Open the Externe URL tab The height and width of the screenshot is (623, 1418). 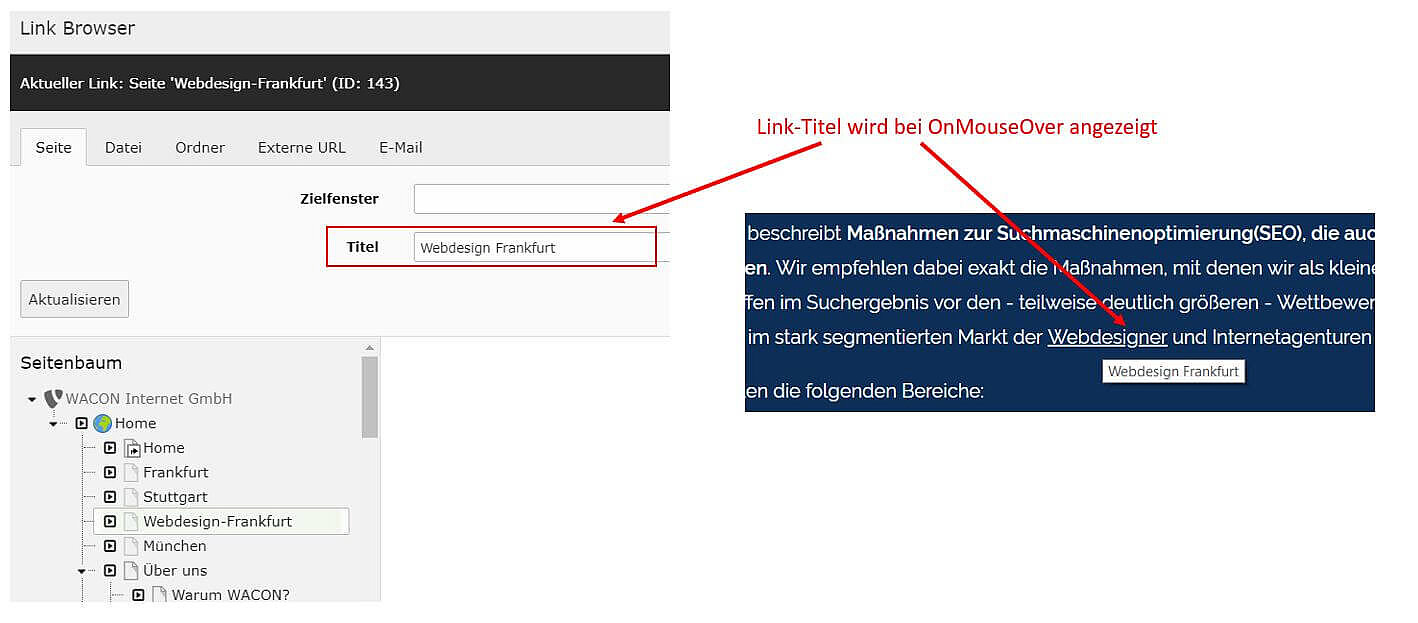pyautogui.click(x=301, y=147)
